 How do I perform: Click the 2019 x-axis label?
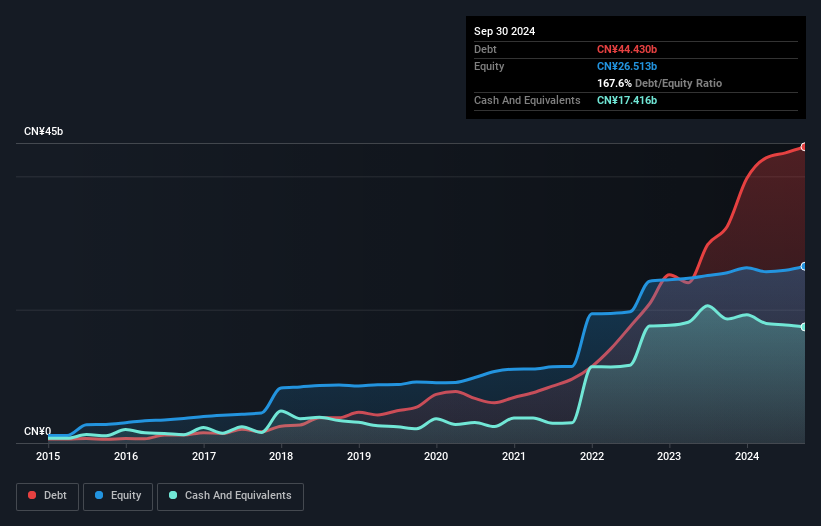point(359,456)
